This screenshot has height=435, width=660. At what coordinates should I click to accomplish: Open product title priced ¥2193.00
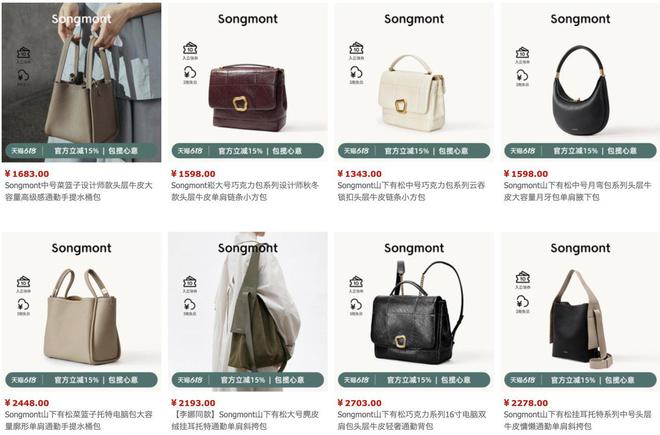point(245,420)
